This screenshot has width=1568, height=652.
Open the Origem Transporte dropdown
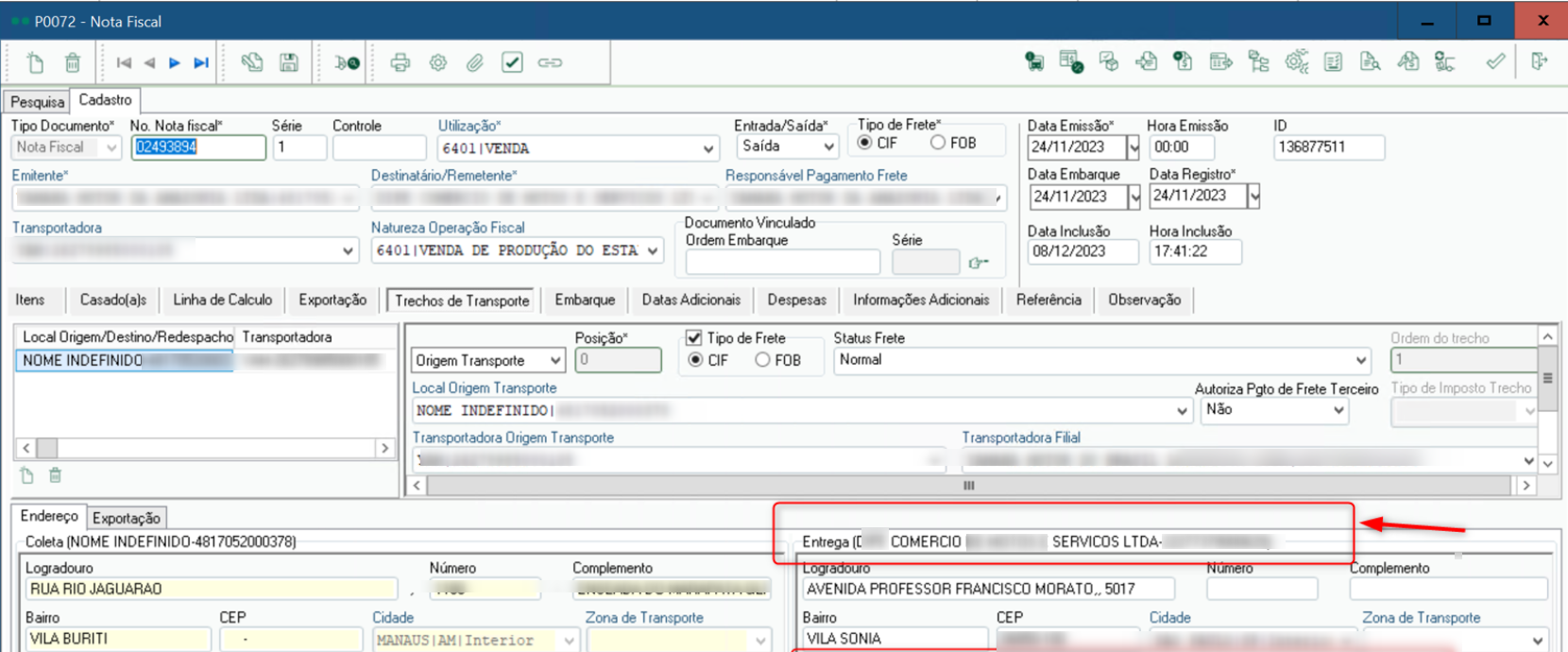click(x=555, y=360)
